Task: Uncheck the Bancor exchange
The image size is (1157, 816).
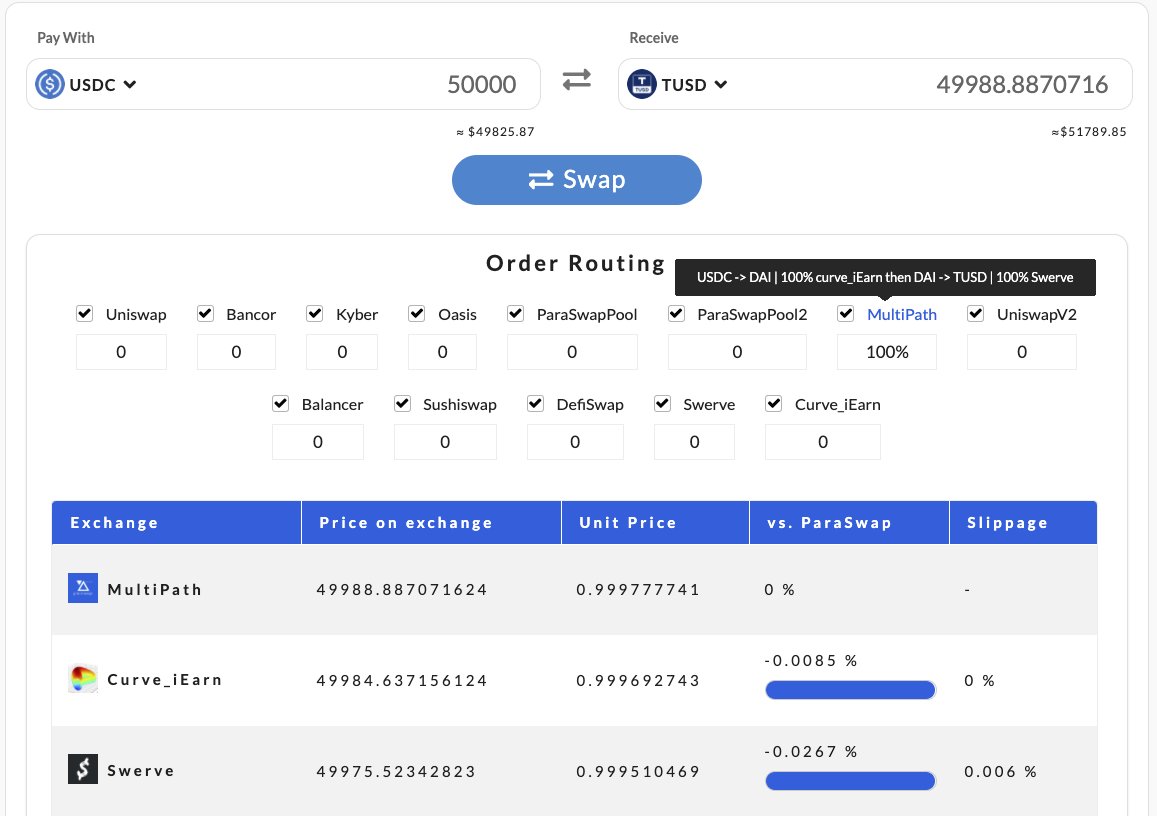Action: pyautogui.click(x=205, y=313)
